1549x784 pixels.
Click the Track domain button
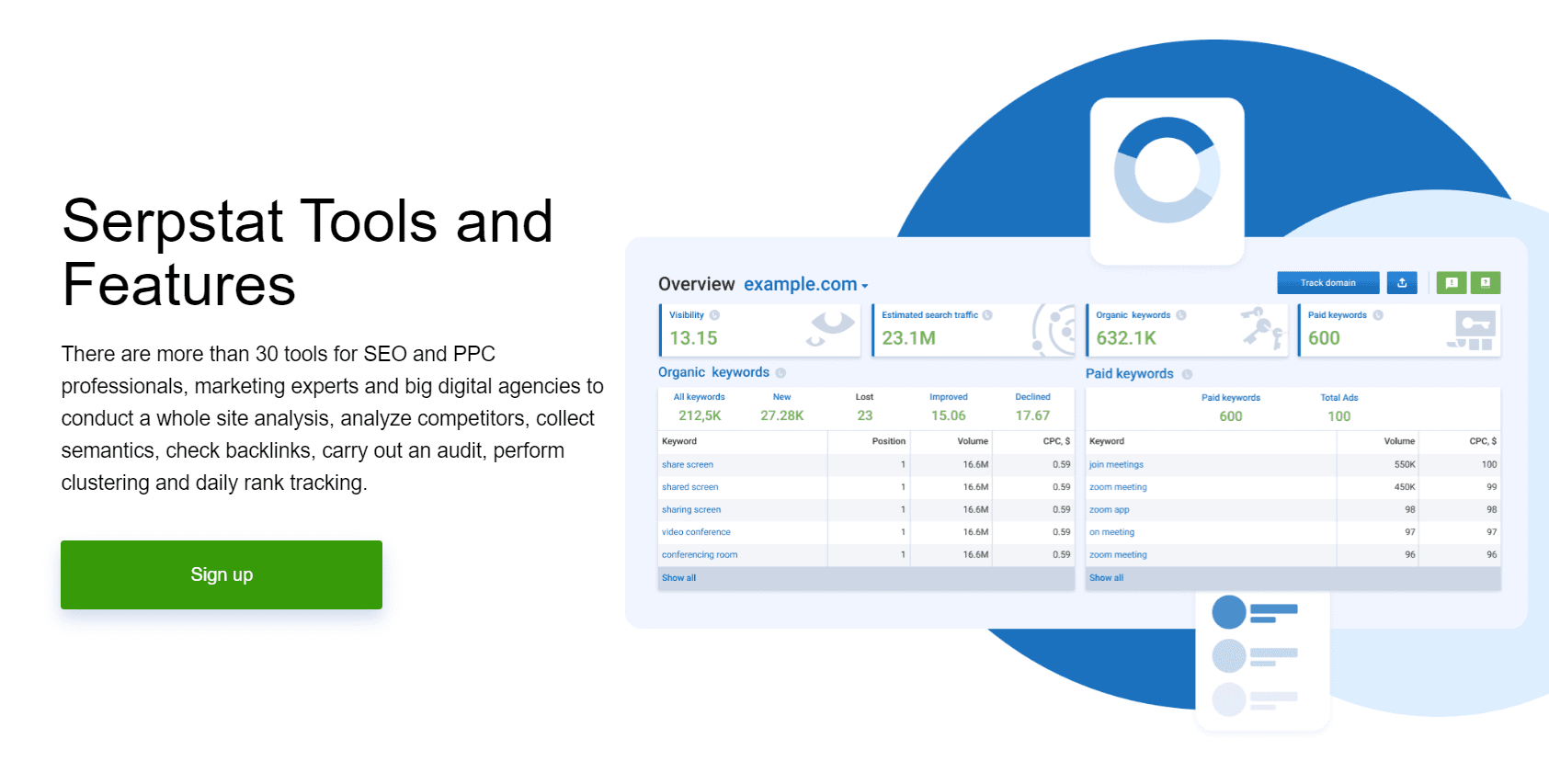1328,283
